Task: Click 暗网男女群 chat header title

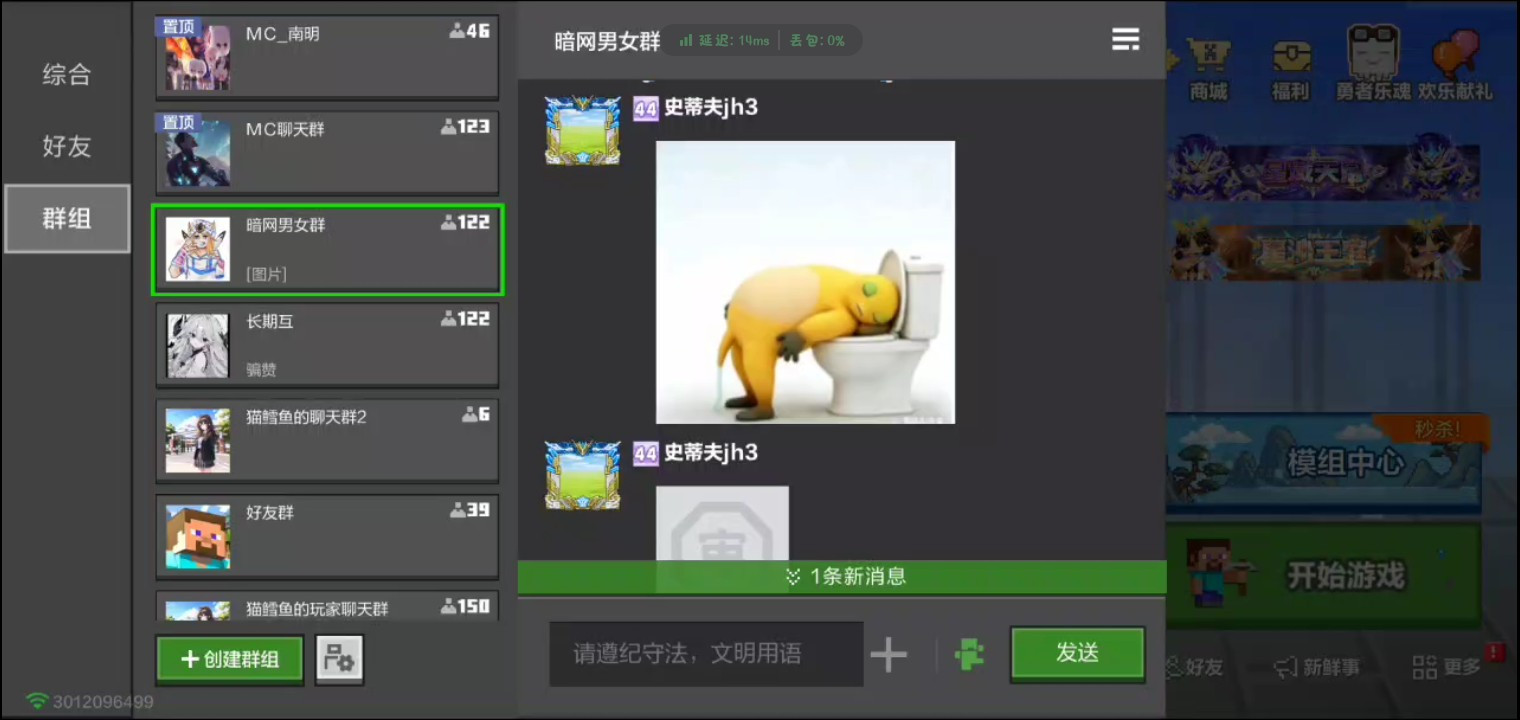Action: [x=607, y=41]
